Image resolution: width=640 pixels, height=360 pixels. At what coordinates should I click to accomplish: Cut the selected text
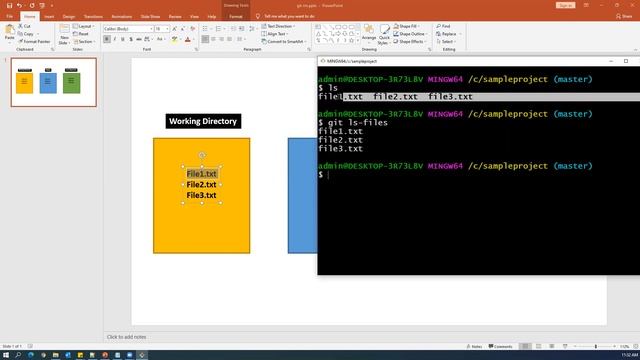click(24, 26)
